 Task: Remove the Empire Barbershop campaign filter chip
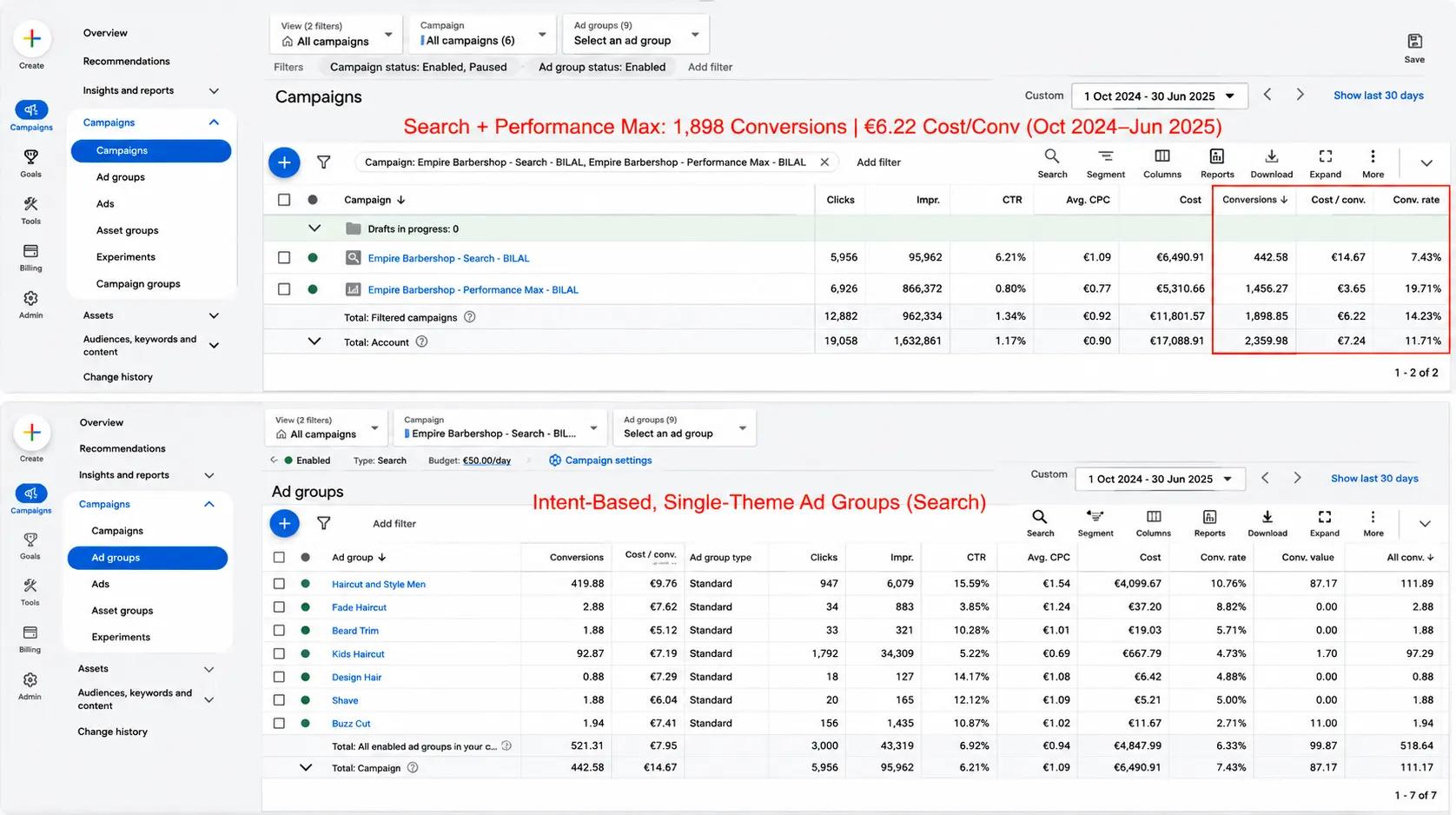824,162
